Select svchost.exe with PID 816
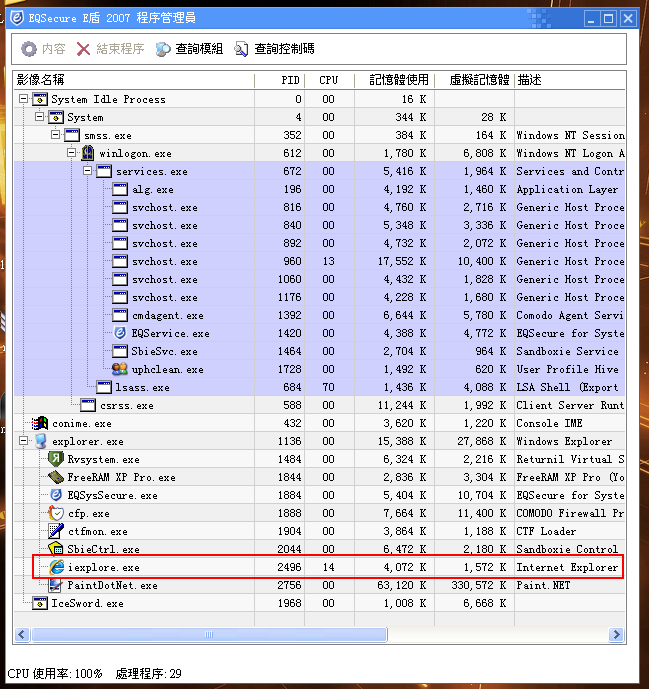 pyautogui.click(x=319, y=207)
